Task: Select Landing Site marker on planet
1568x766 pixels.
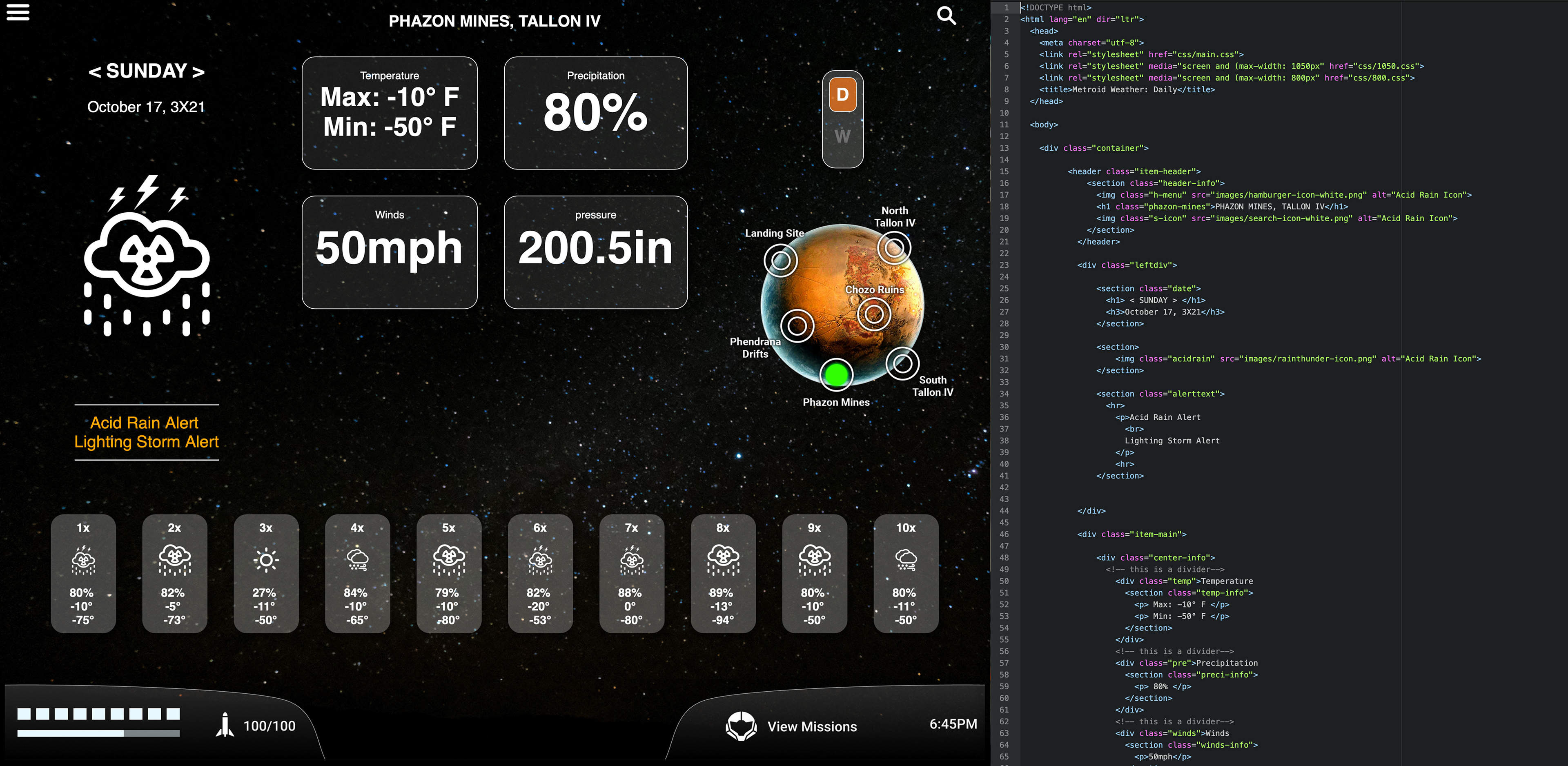Action: pos(781,261)
